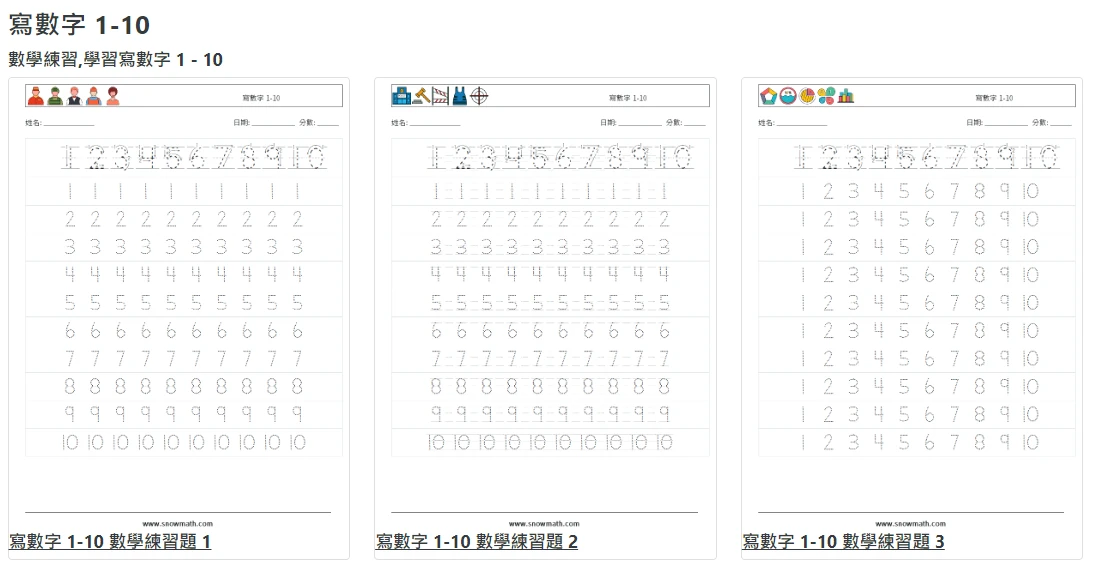This screenshot has width=1094, height=568.
Task: Click the crosshair target icon
Action: 479,96
